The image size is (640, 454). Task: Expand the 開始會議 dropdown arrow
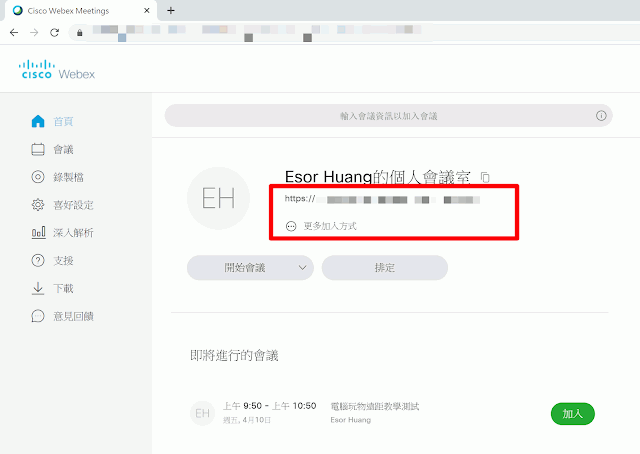tap(302, 268)
